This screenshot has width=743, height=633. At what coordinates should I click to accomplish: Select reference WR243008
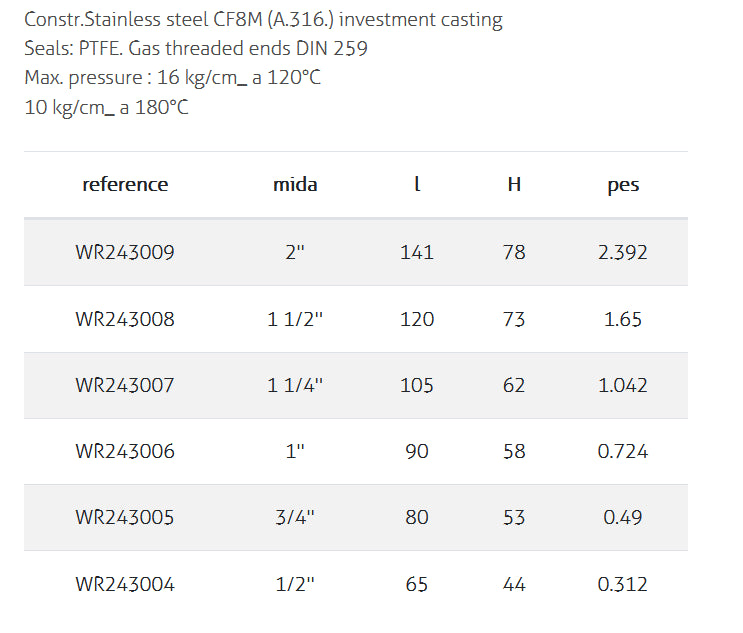tap(125, 319)
